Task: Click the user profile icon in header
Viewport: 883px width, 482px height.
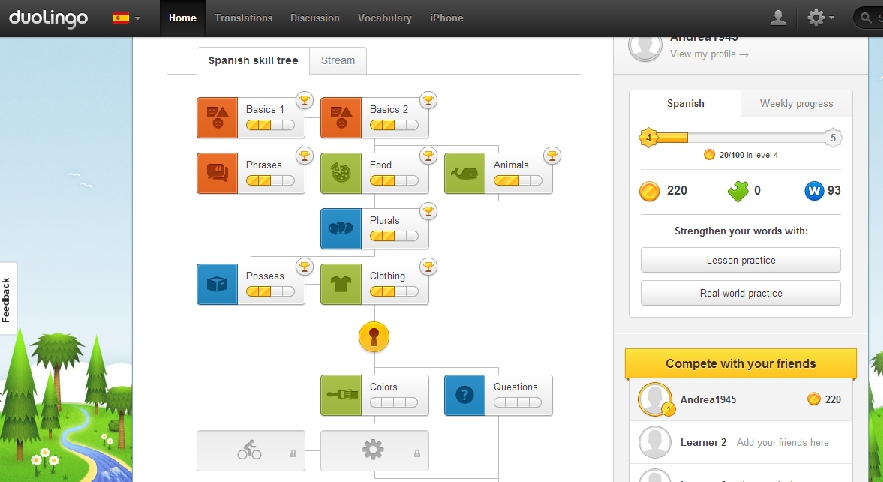Action: click(778, 18)
